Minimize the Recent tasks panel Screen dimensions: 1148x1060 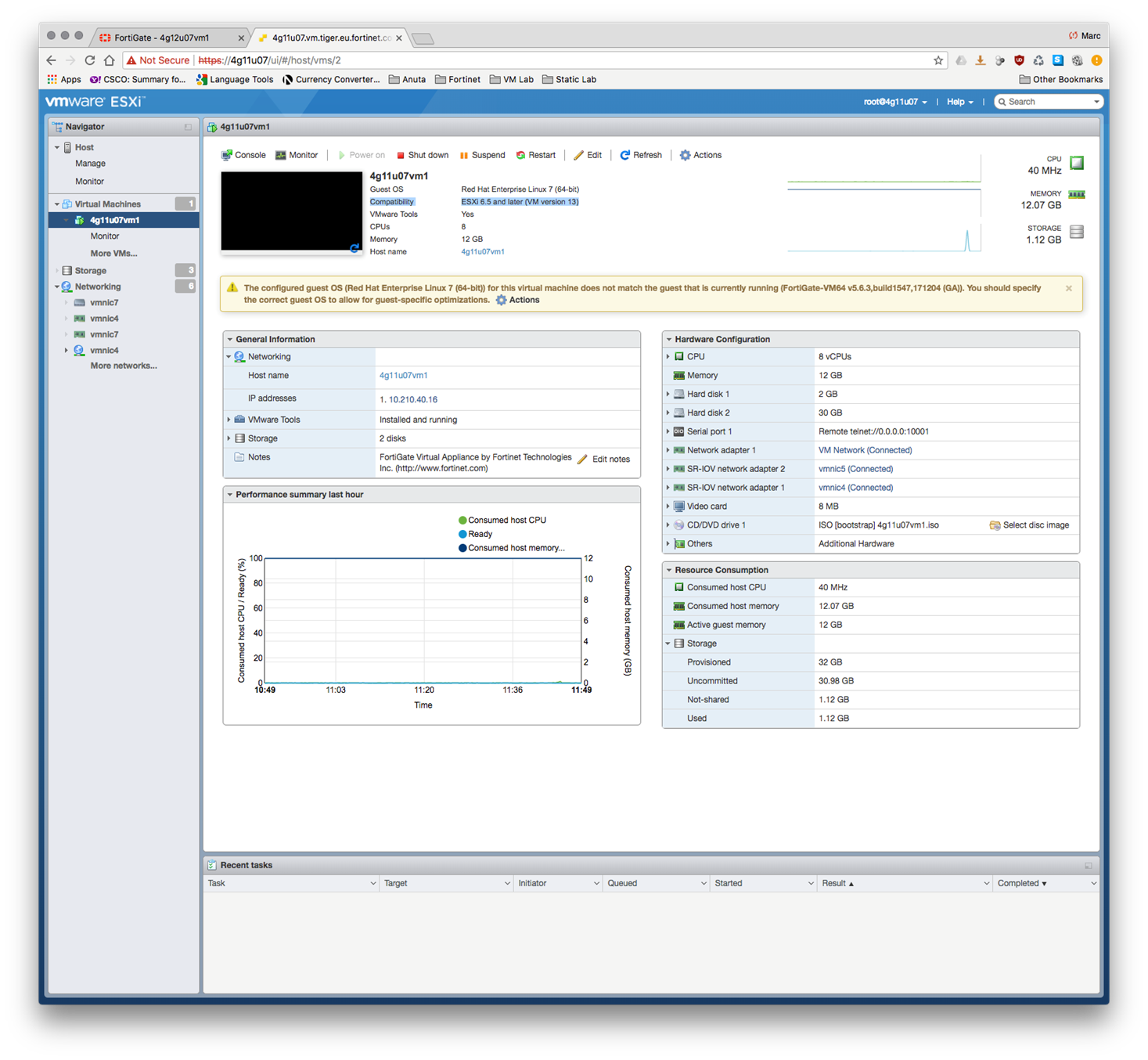point(1088,865)
